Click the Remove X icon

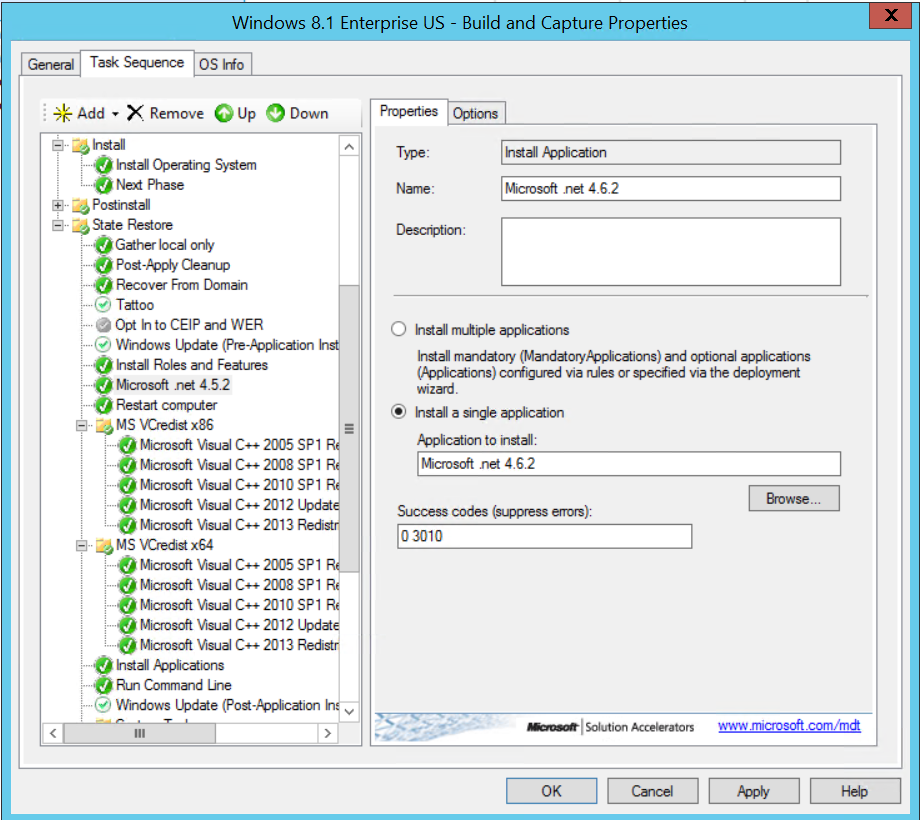point(135,113)
